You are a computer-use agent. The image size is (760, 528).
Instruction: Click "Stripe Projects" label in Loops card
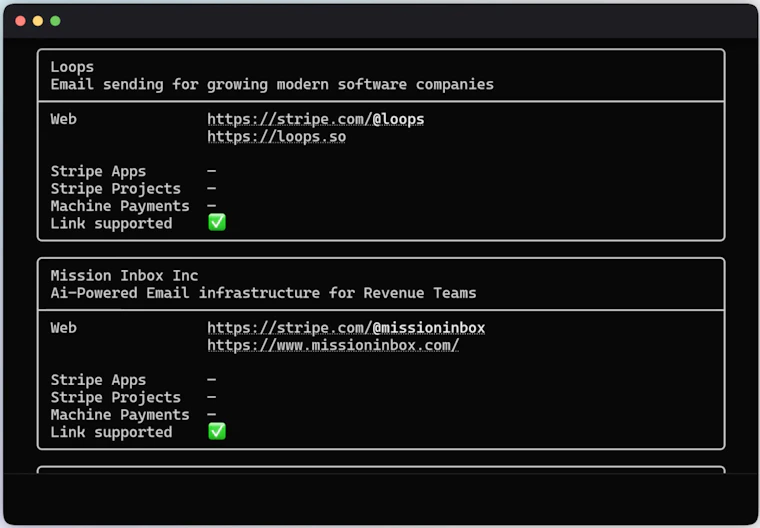(115, 189)
